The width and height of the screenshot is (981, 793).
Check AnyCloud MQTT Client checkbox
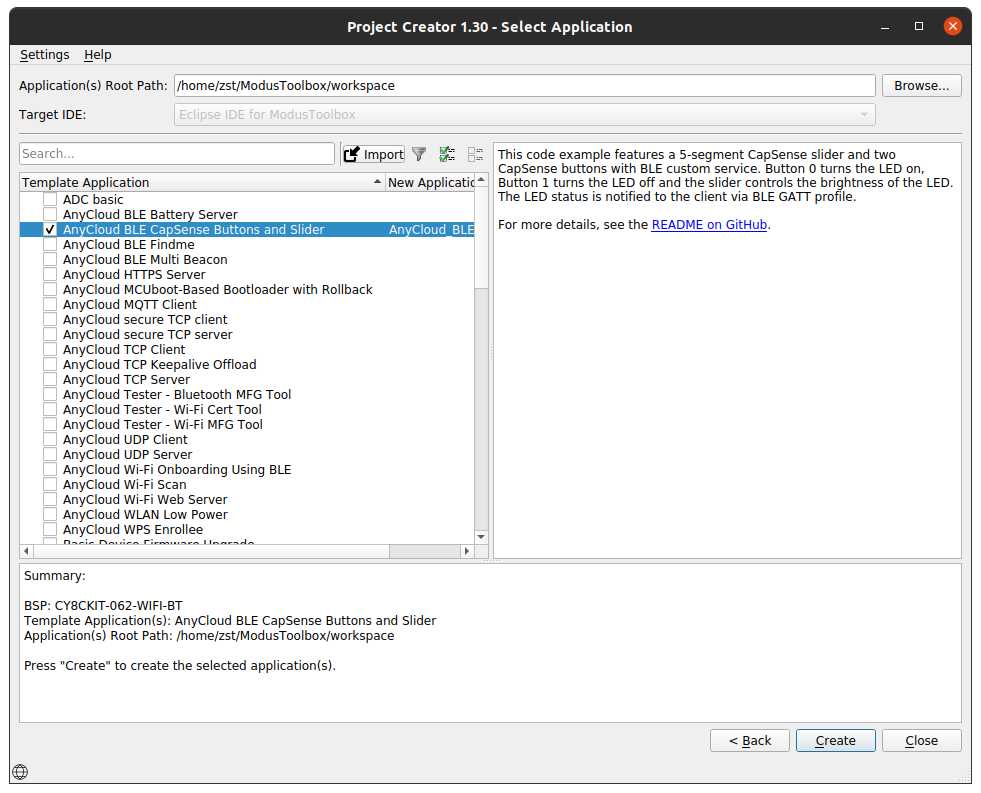point(50,305)
